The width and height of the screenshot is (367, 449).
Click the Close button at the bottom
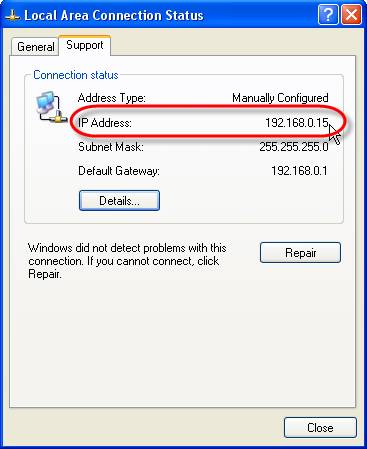coord(320,428)
